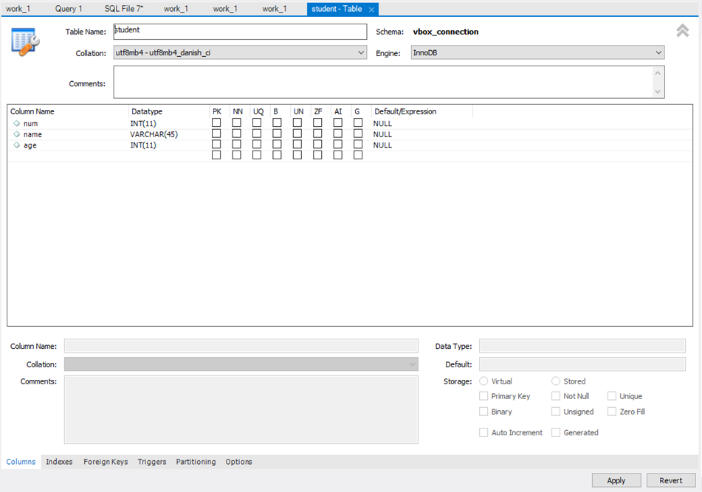Screen dimensions: 702x492
Task: Click the diamond icon beside num column
Action: (x=17, y=123)
